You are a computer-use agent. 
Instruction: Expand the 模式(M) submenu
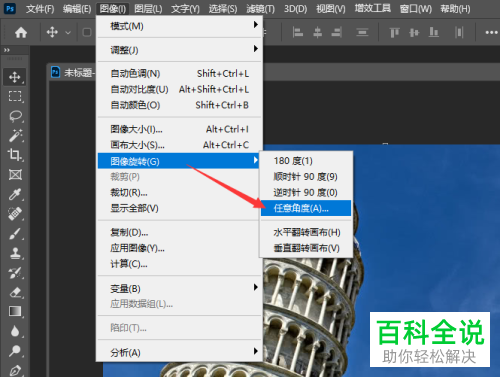click(179, 26)
